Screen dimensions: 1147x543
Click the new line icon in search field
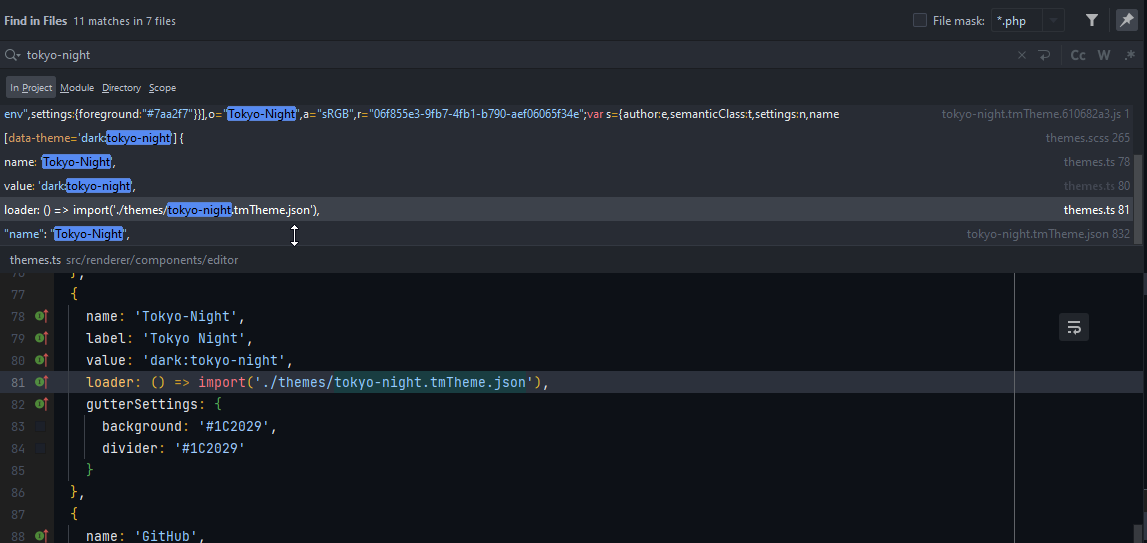[x=1044, y=55]
